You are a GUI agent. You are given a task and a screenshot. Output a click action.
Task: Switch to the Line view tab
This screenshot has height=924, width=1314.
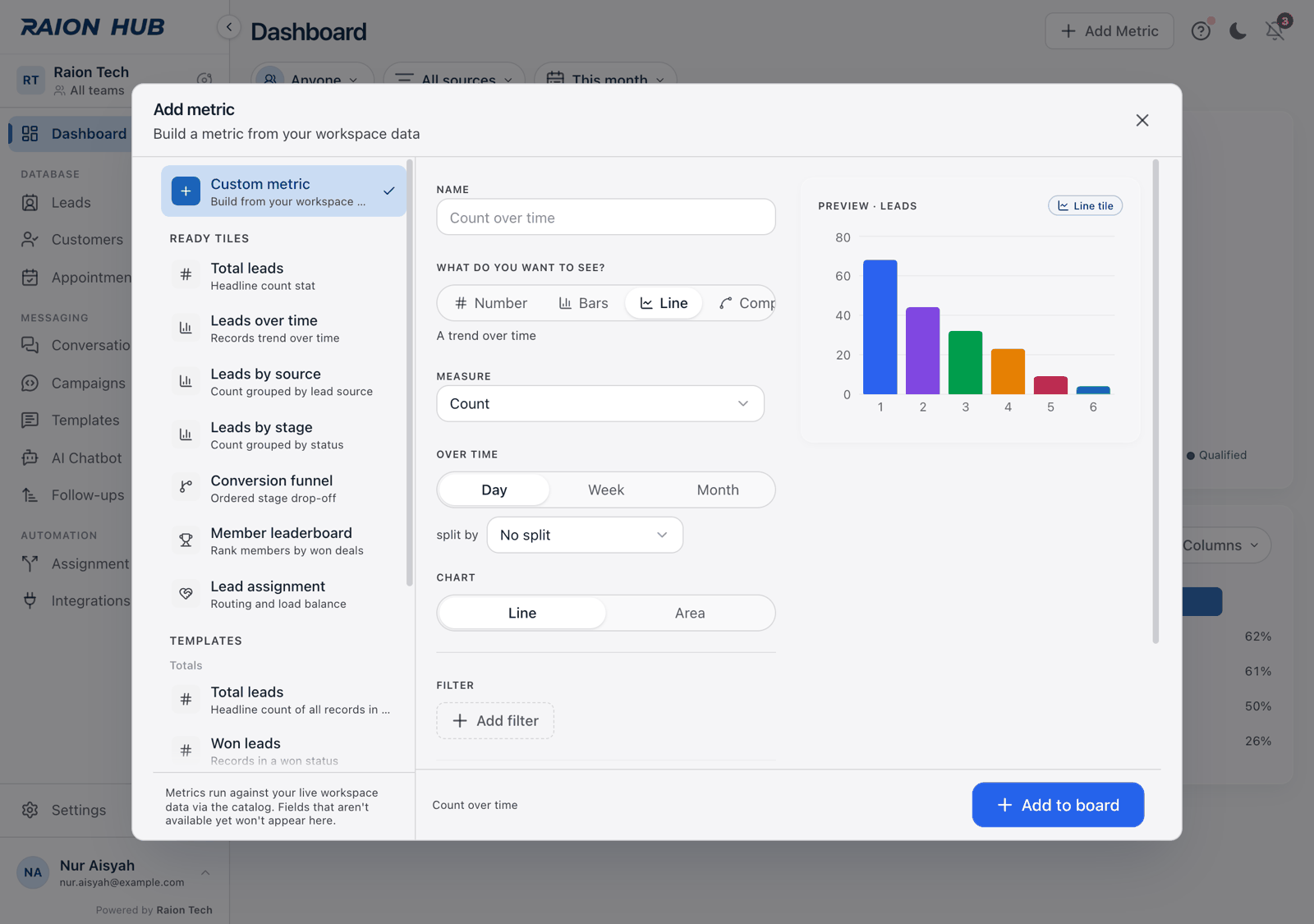click(x=664, y=303)
